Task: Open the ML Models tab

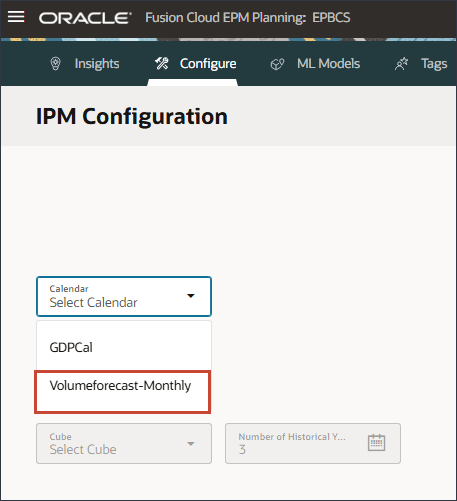Action: click(x=315, y=64)
